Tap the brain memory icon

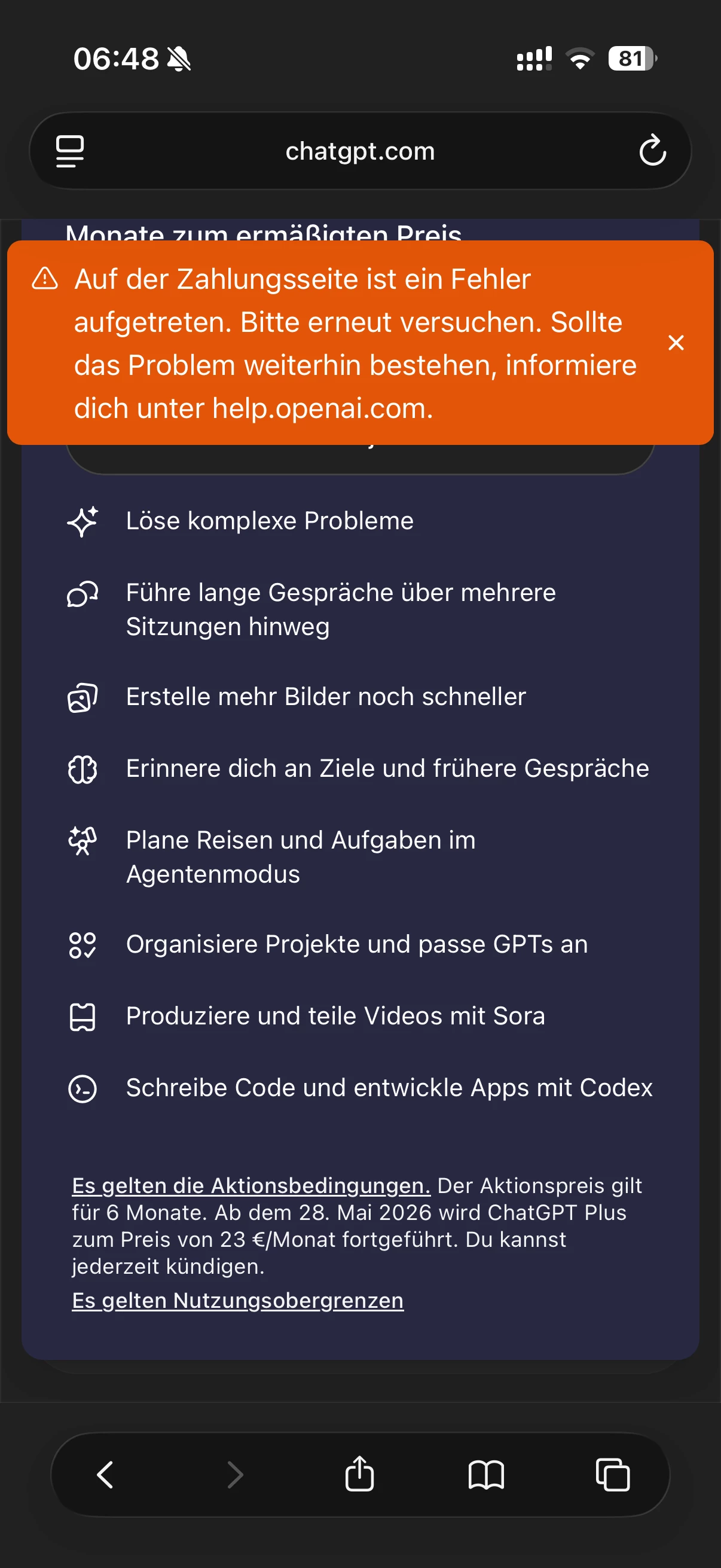(x=82, y=769)
